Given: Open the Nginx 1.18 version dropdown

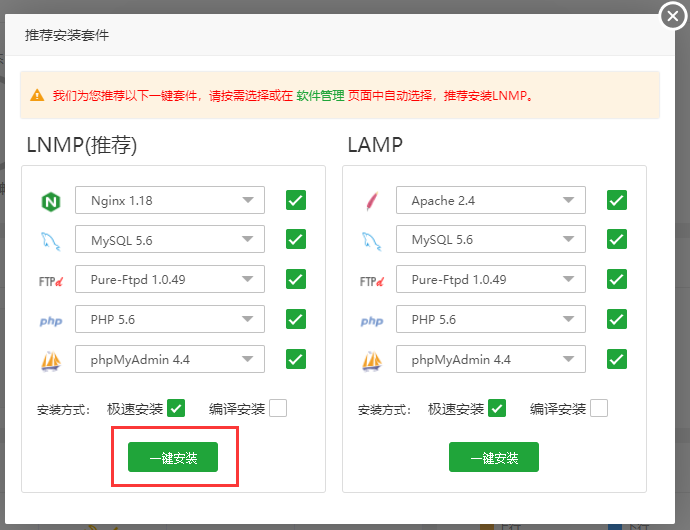Looking at the screenshot, I should click(x=170, y=200).
